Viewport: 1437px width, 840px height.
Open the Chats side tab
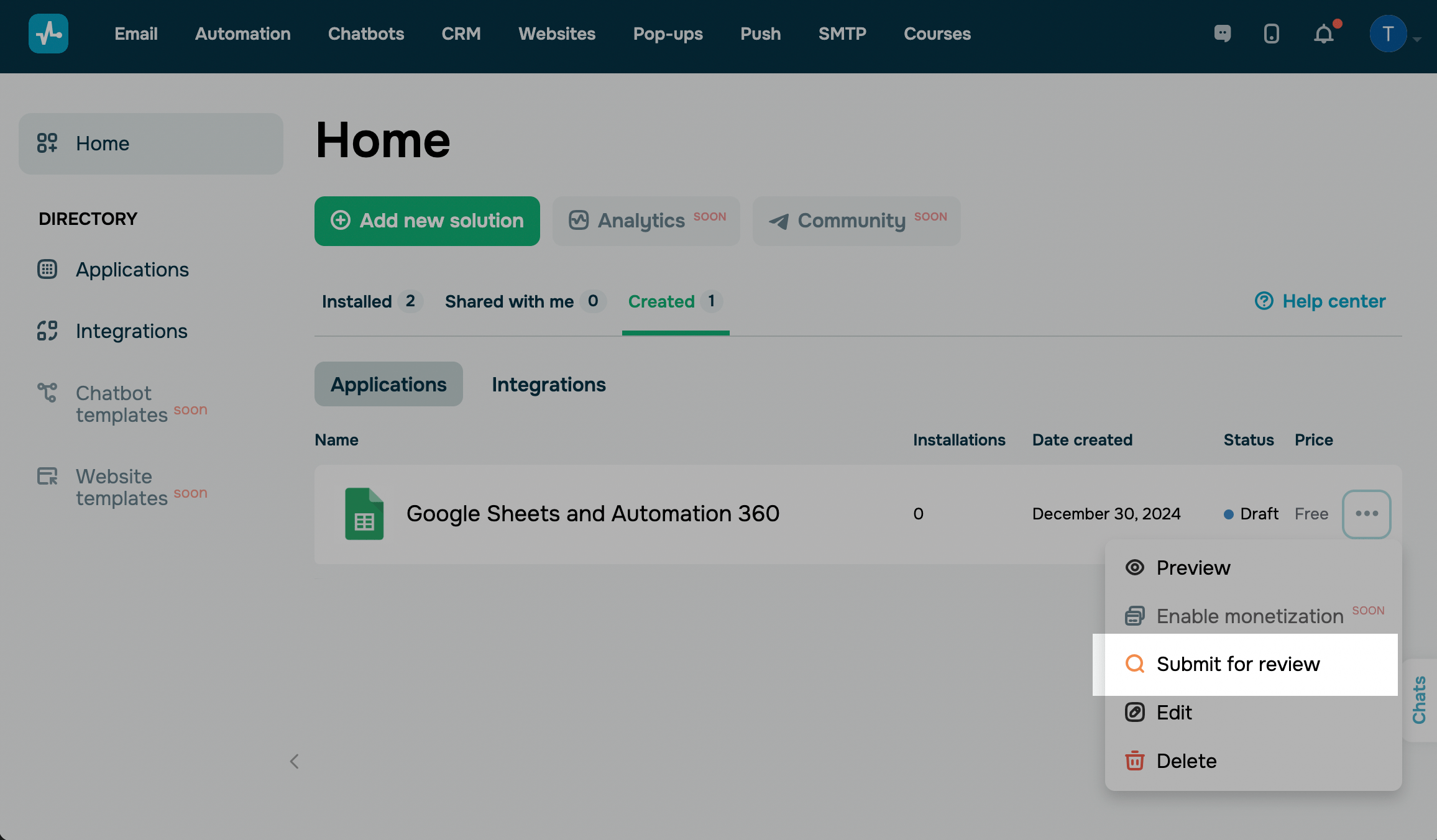(1420, 700)
